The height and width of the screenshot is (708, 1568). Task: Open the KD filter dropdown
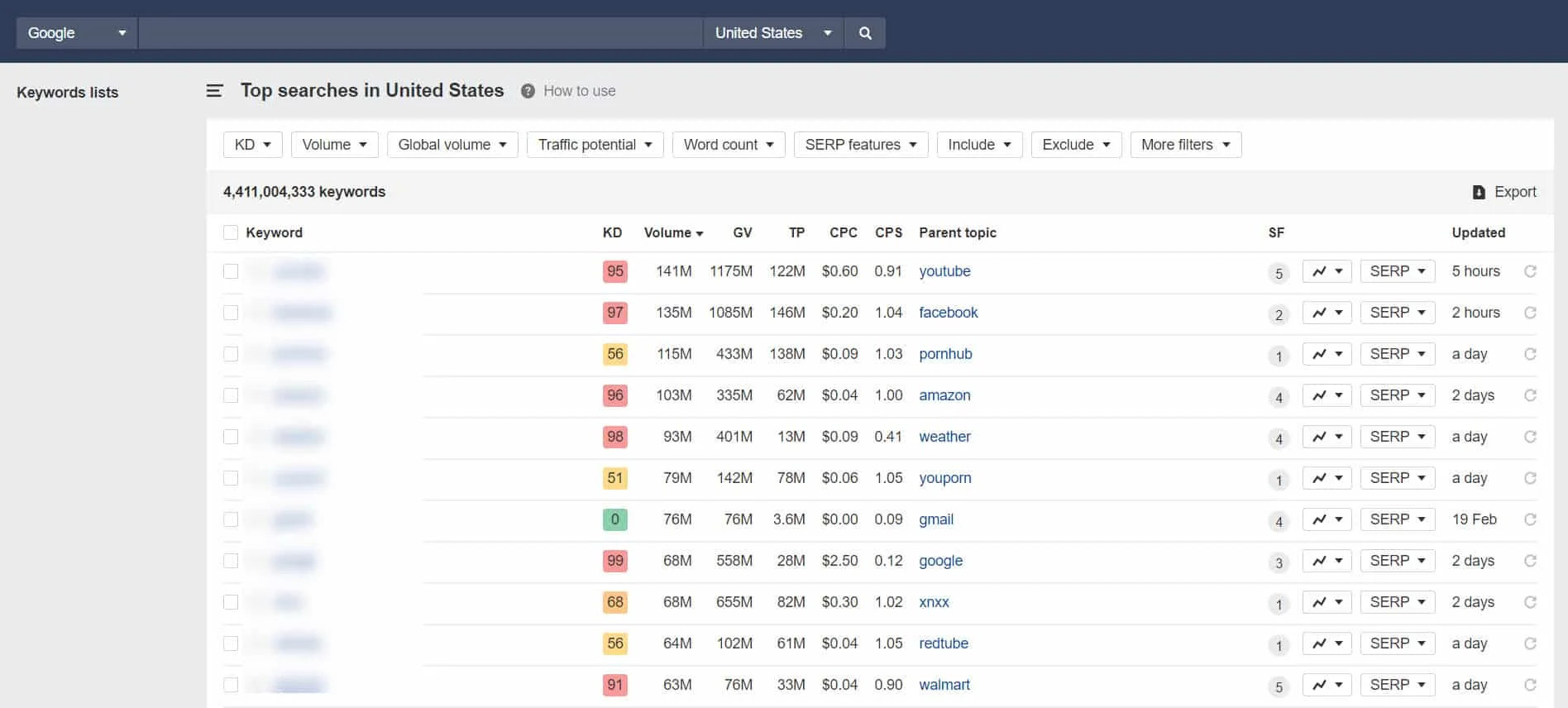252,145
